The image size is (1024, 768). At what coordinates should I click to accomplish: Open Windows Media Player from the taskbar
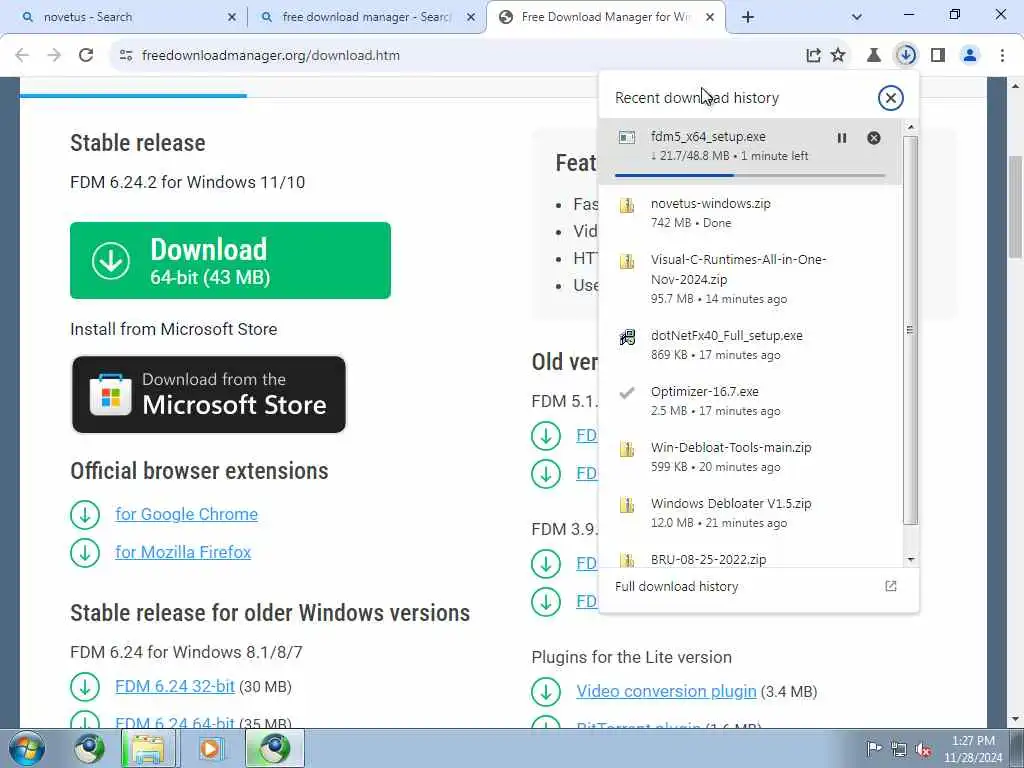210,748
